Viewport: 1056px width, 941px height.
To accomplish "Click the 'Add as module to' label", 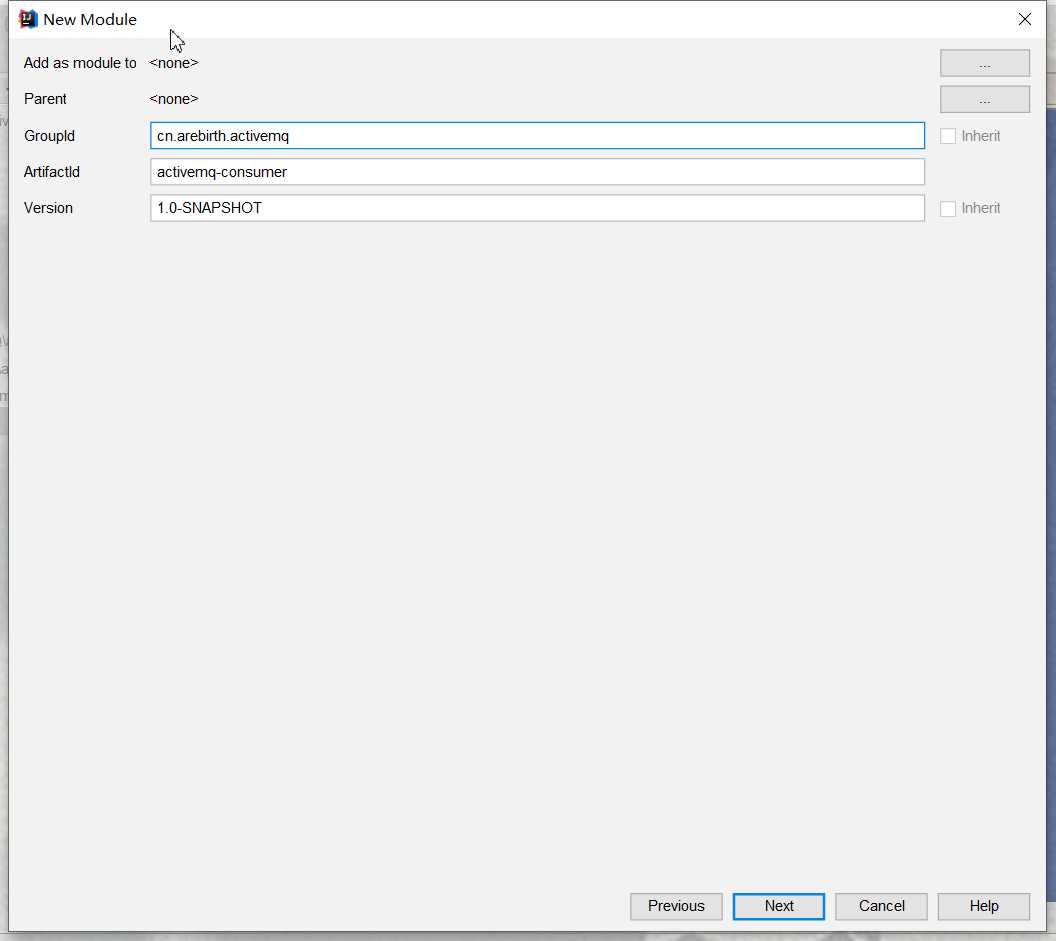I will click(80, 63).
